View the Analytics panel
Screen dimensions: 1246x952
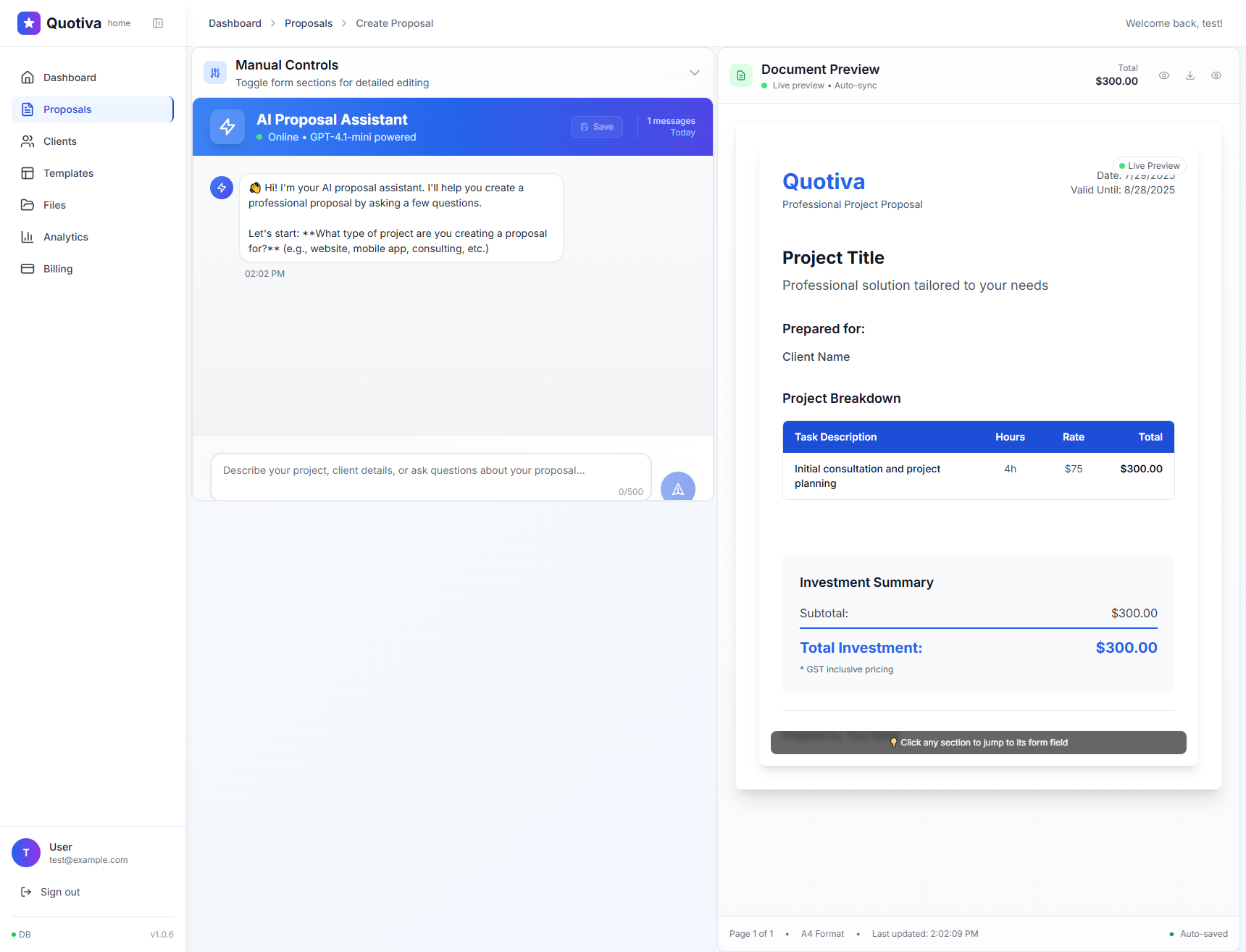click(64, 237)
